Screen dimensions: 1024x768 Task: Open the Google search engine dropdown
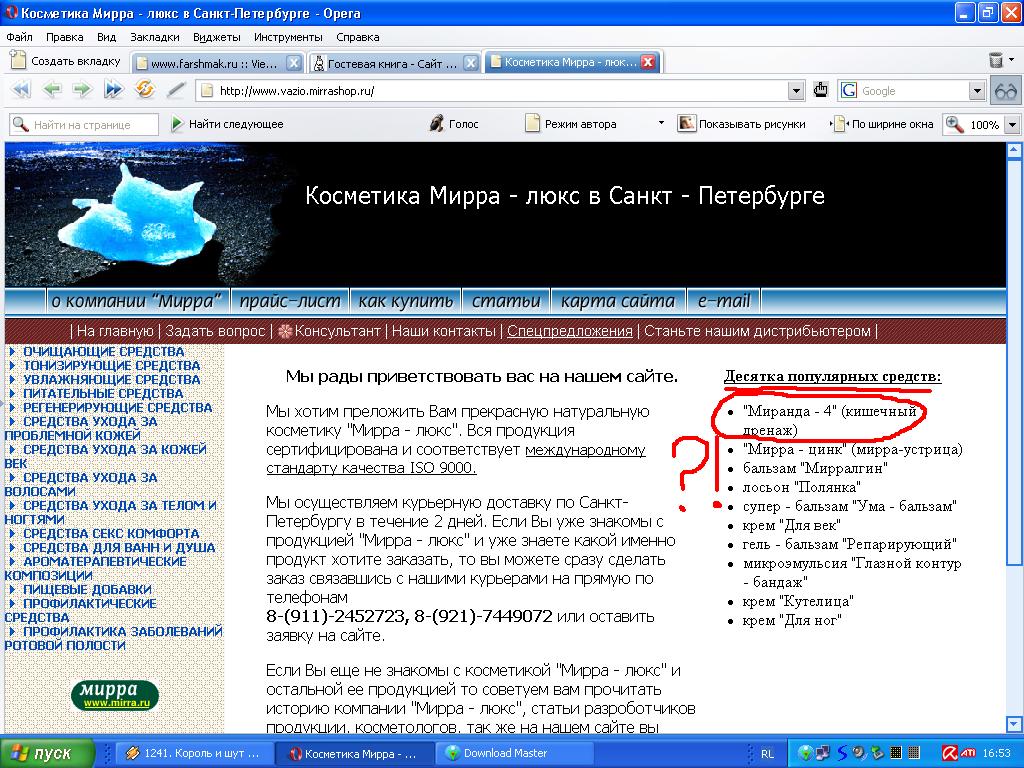(977, 91)
